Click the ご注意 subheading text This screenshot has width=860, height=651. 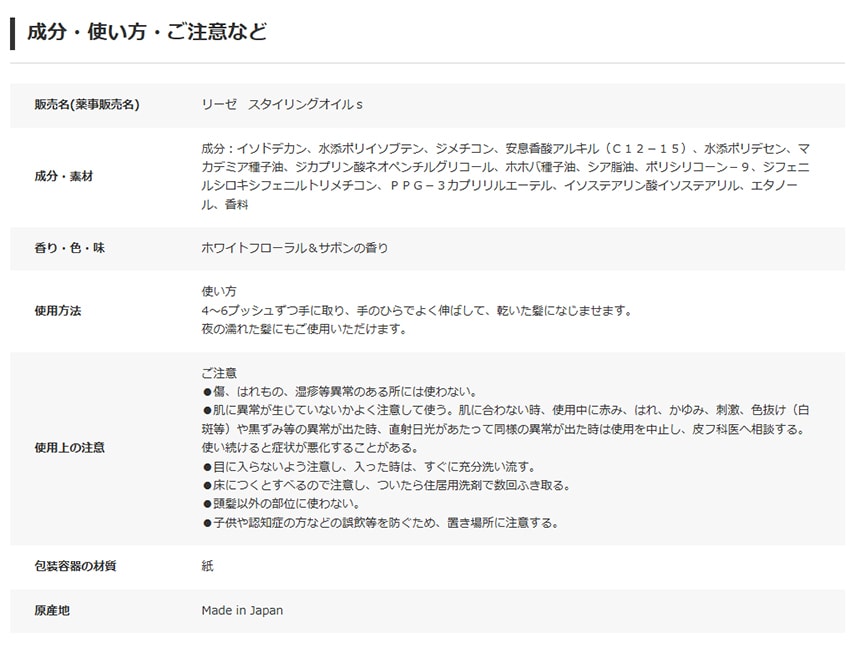pos(219,373)
